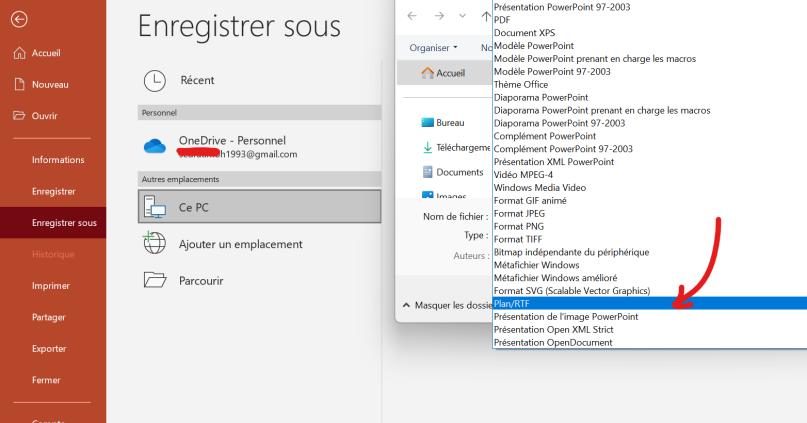Choose Métafichier Windows format
This screenshot has width=807, height=423.
pos(536,265)
